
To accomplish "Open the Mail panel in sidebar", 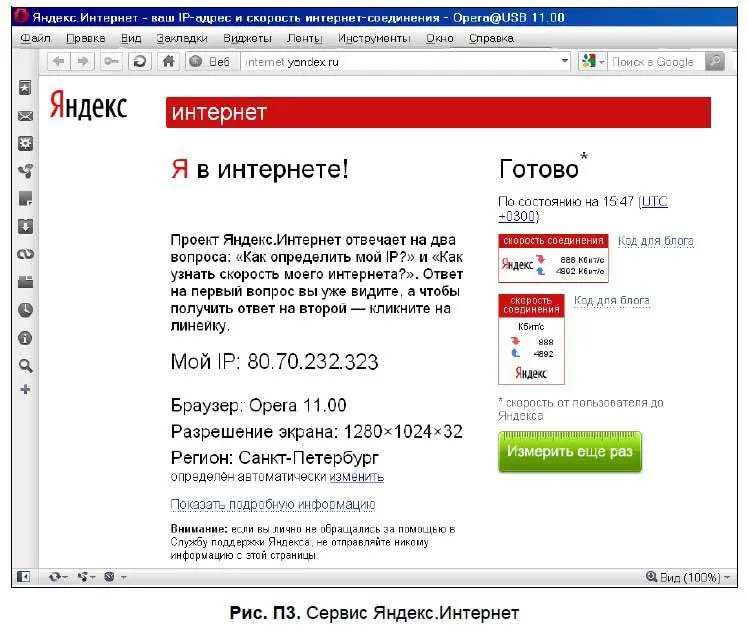I will [x=26, y=116].
